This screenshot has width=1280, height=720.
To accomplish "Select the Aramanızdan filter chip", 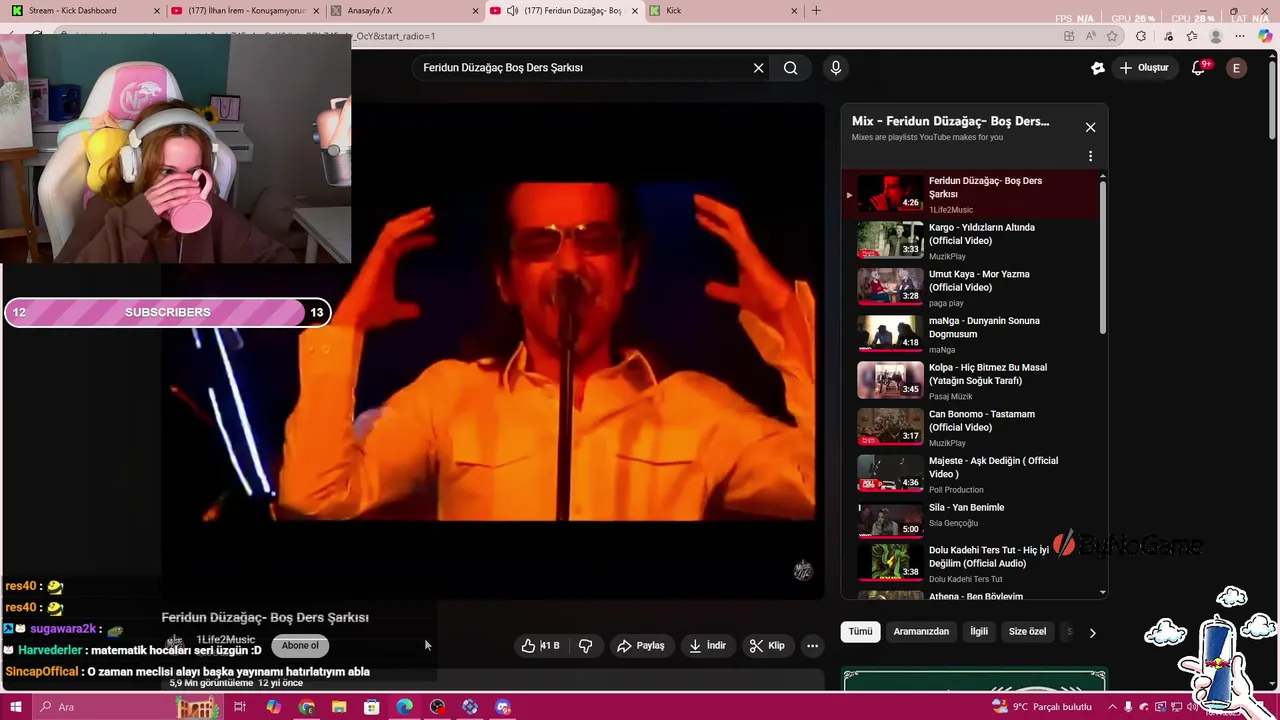I will [x=921, y=632].
